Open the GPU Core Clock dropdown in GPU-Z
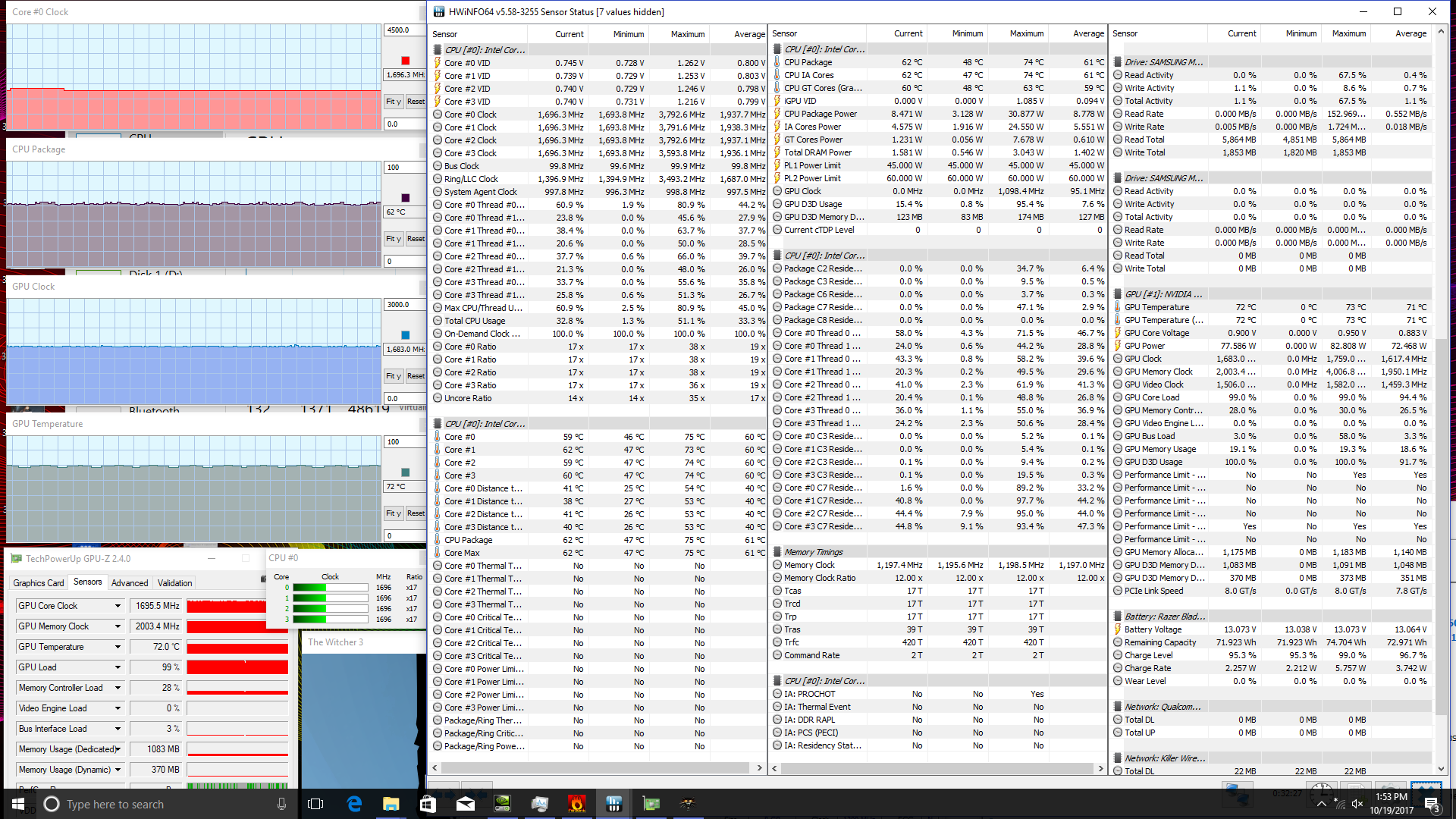This screenshot has height=819, width=1456. coord(118,606)
